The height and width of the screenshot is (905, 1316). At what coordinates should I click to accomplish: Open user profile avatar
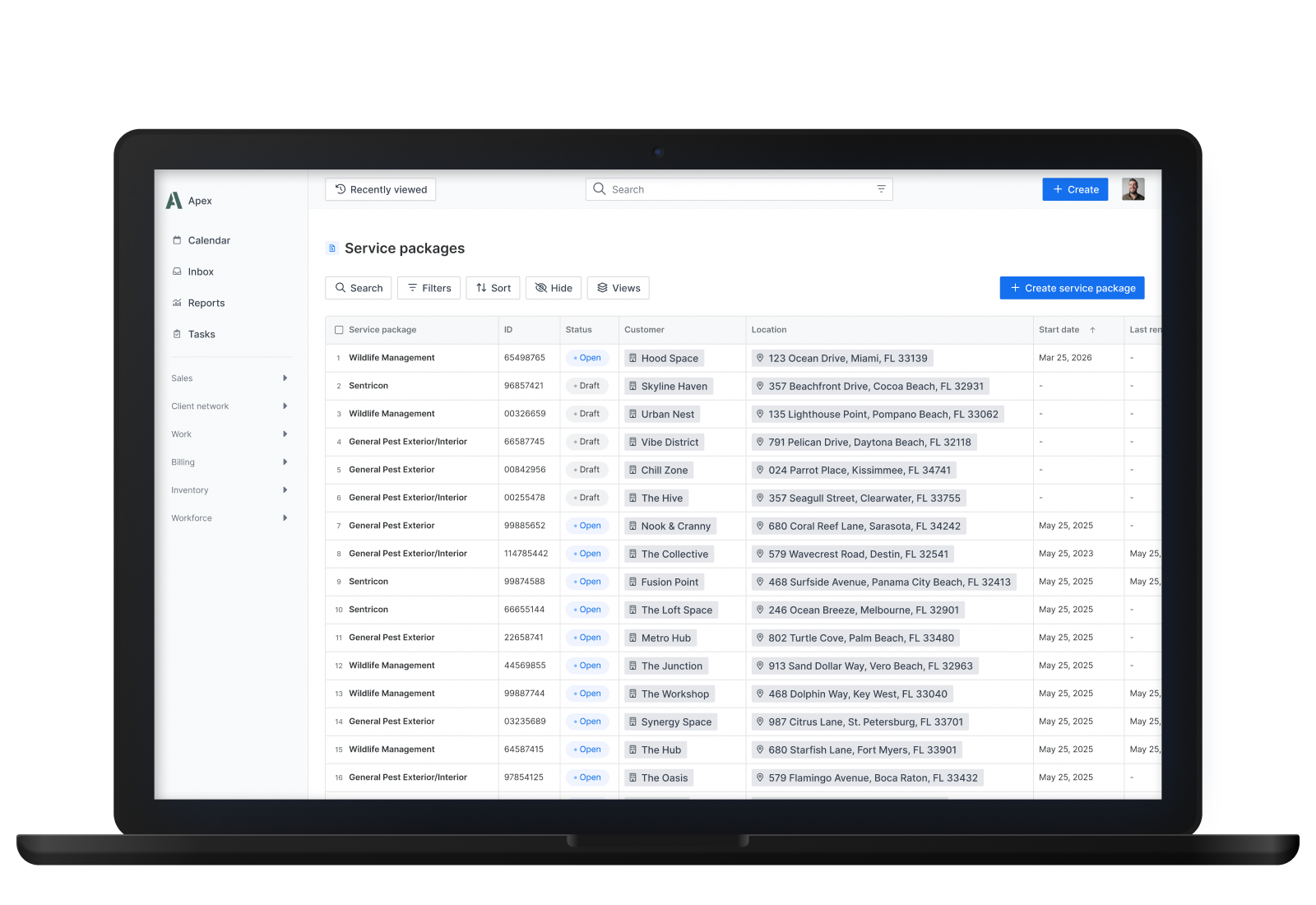[1133, 189]
